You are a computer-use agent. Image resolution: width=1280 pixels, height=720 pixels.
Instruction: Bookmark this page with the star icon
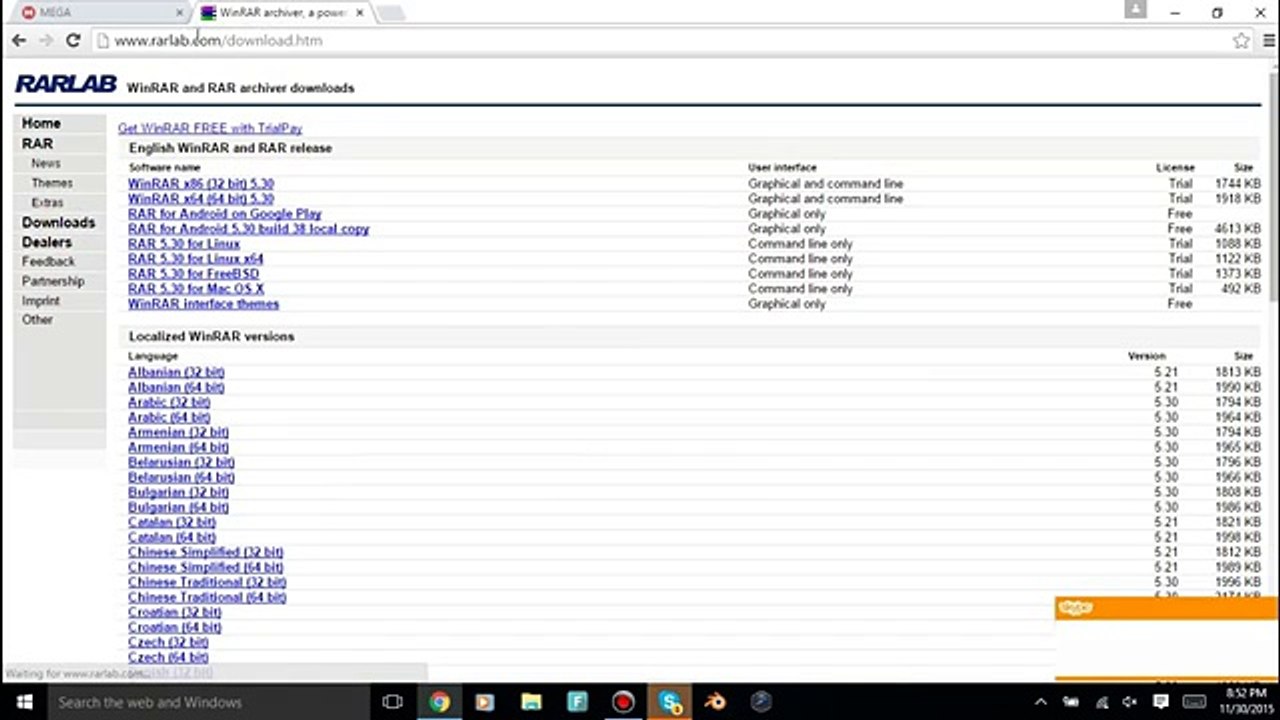click(x=1241, y=41)
